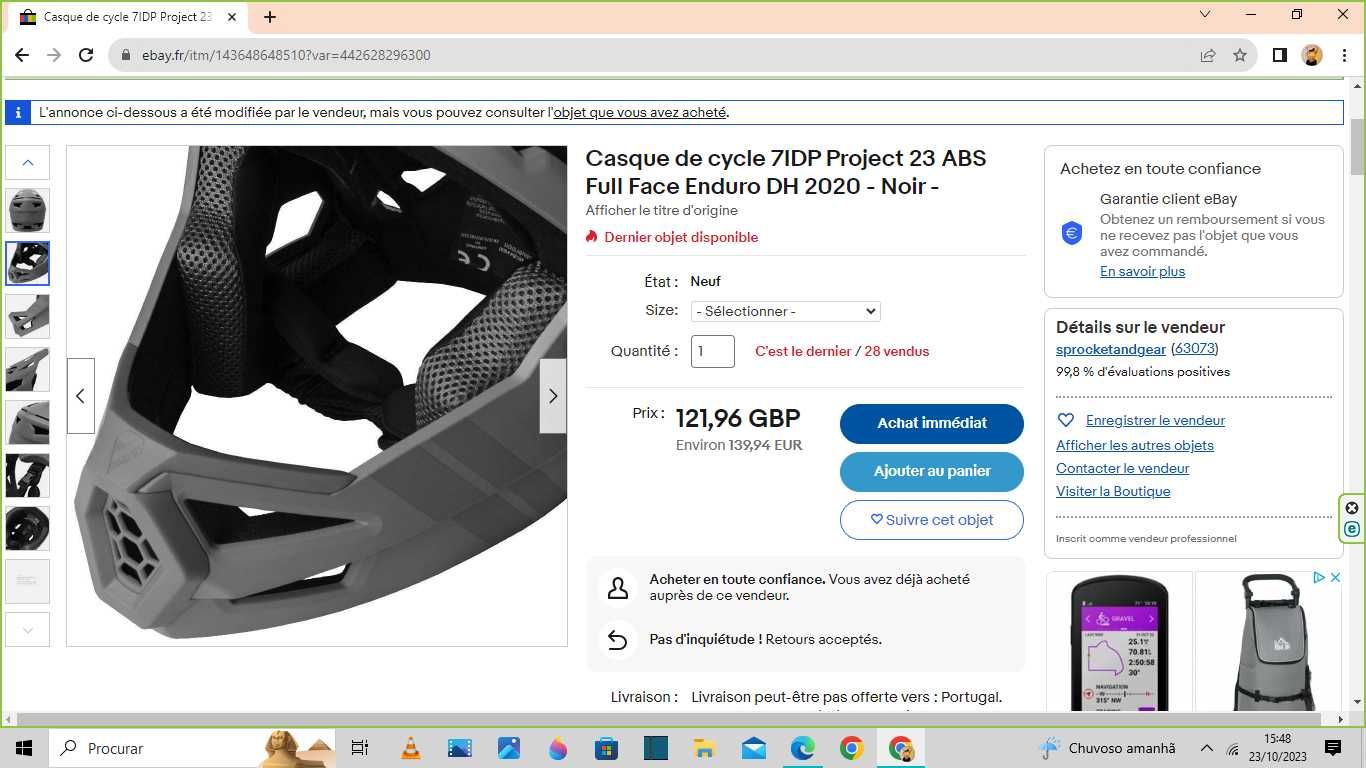Image resolution: width=1366 pixels, height=768 pixels.
Task: Click the blue info icon in the notice
Action: (x=19, y=112)
